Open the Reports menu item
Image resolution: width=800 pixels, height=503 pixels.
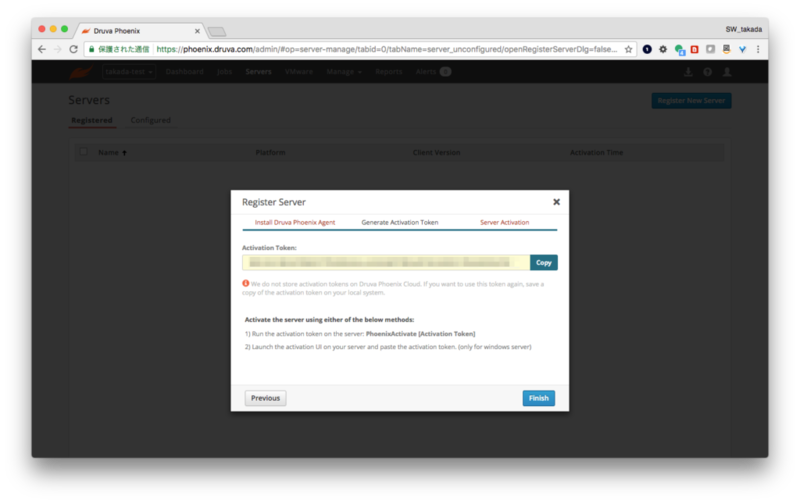pyautogui.click(x=388, y=72)
